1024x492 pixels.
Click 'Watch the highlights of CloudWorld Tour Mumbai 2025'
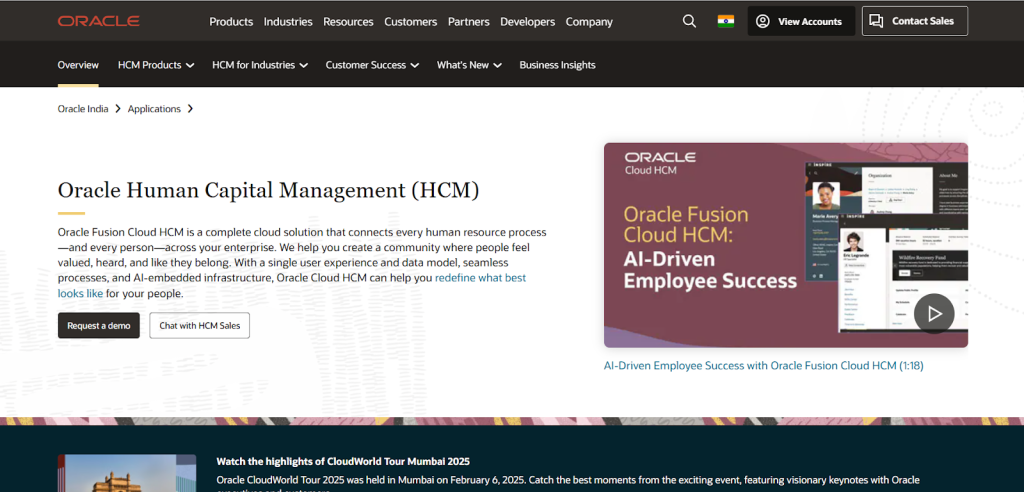click(343, 461)
